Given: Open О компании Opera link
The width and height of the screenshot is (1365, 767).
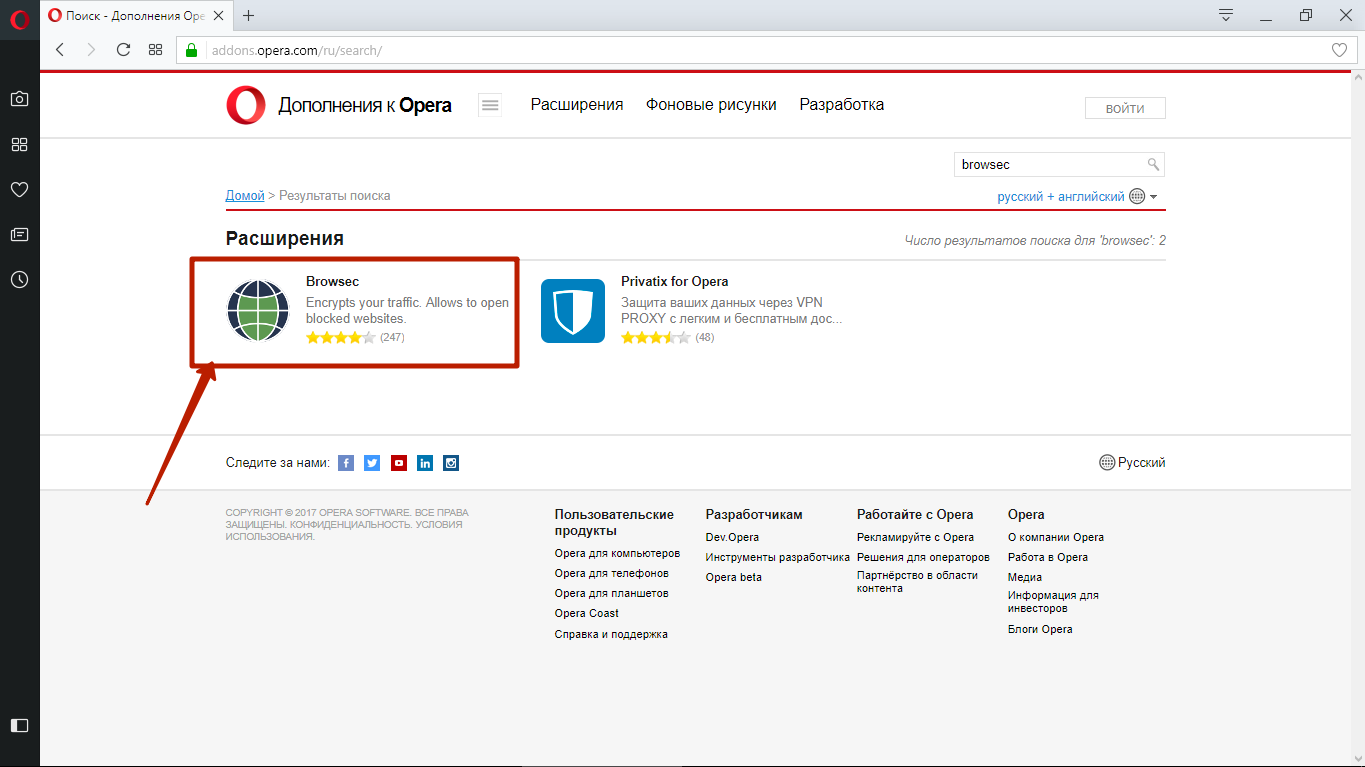Looking at the screenshot, I should tap(1056, 538).
